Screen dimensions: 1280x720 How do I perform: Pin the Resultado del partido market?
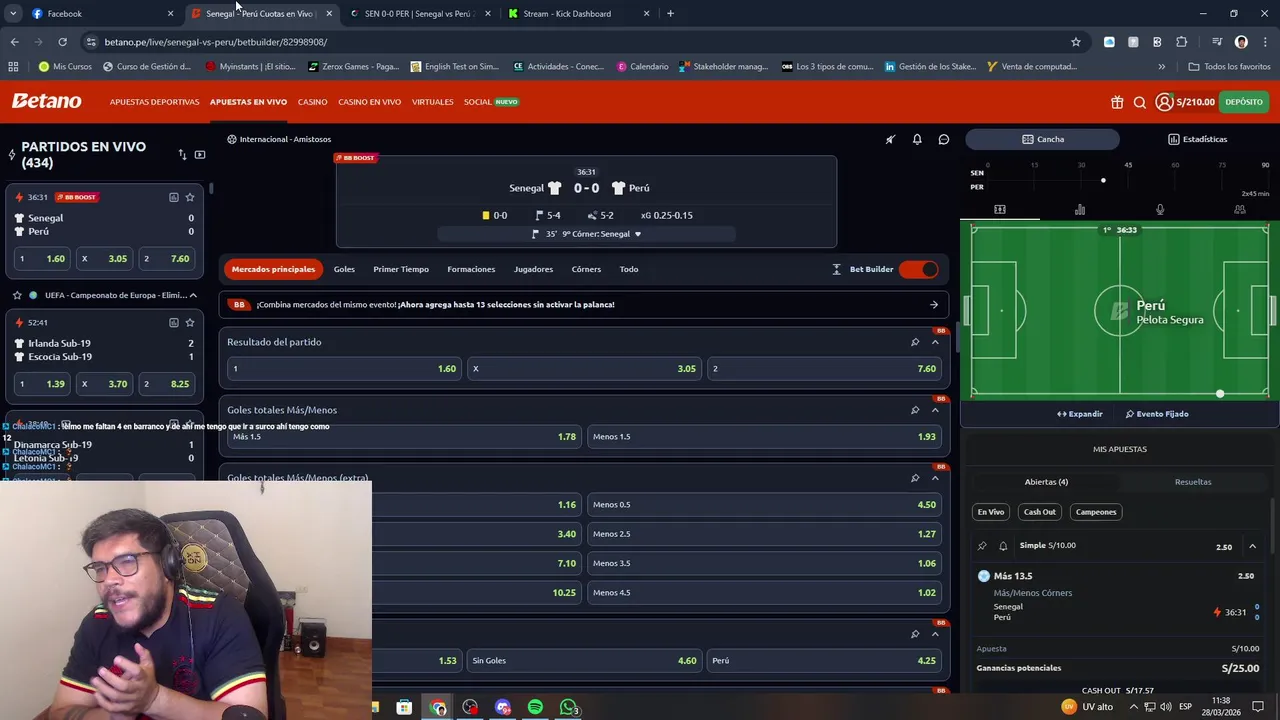pyautogui.click(x=914, y=342)
